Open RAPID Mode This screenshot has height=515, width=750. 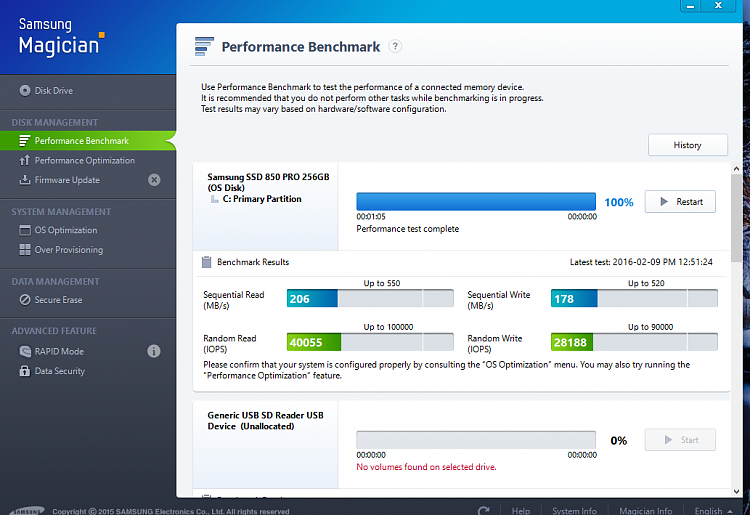59,351
